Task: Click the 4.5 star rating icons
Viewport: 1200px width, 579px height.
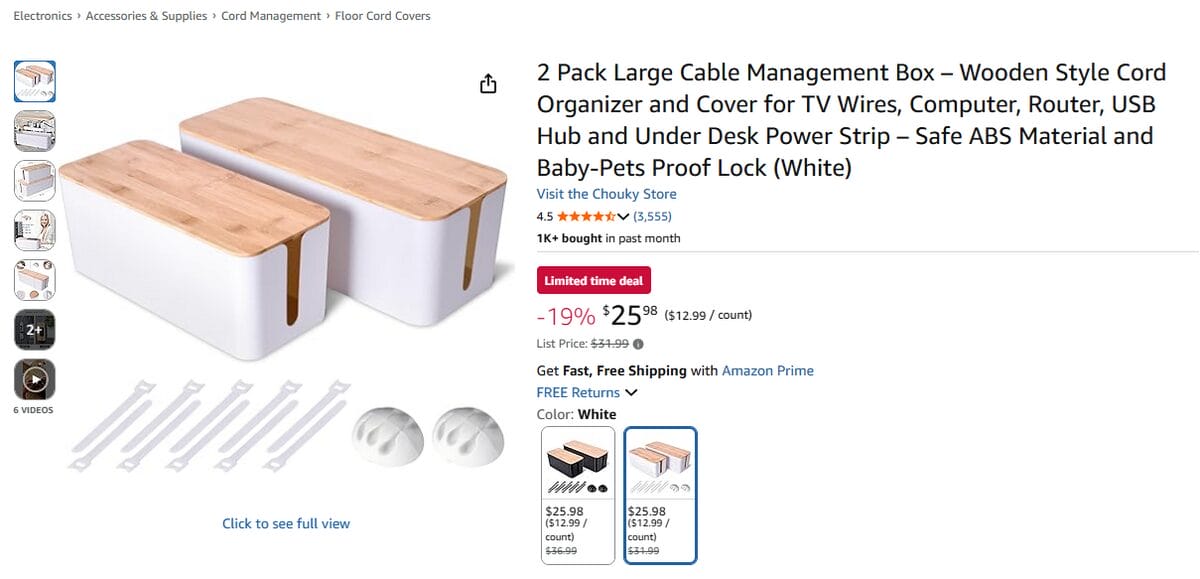Action: (587, 216)
